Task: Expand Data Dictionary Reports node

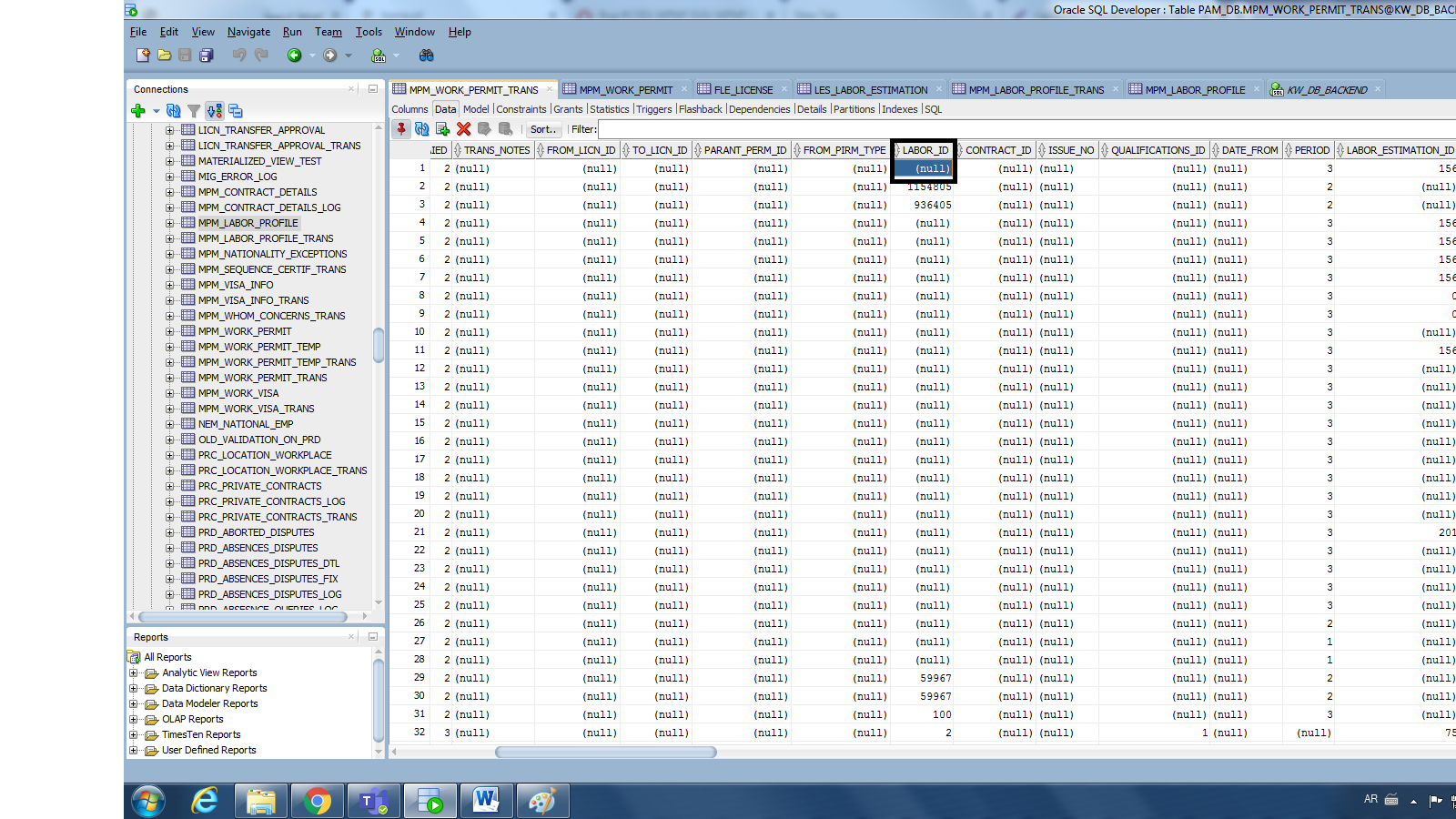Action: 134,689
